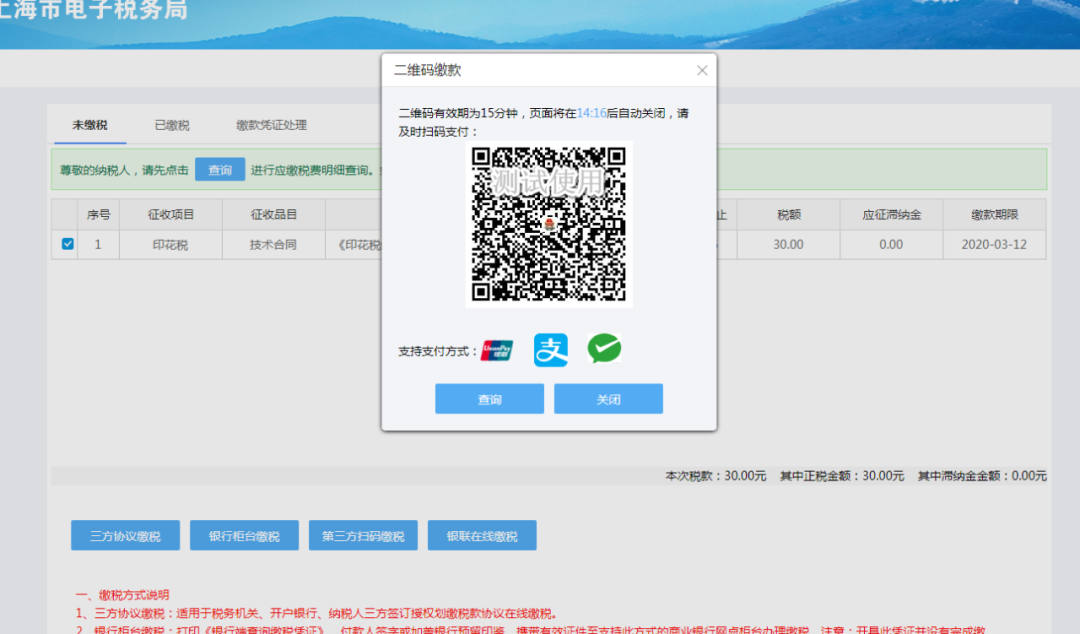Screen dimensions: 1080x634
Task: Click the 技术合同 cell
Action: pos(273,245)
